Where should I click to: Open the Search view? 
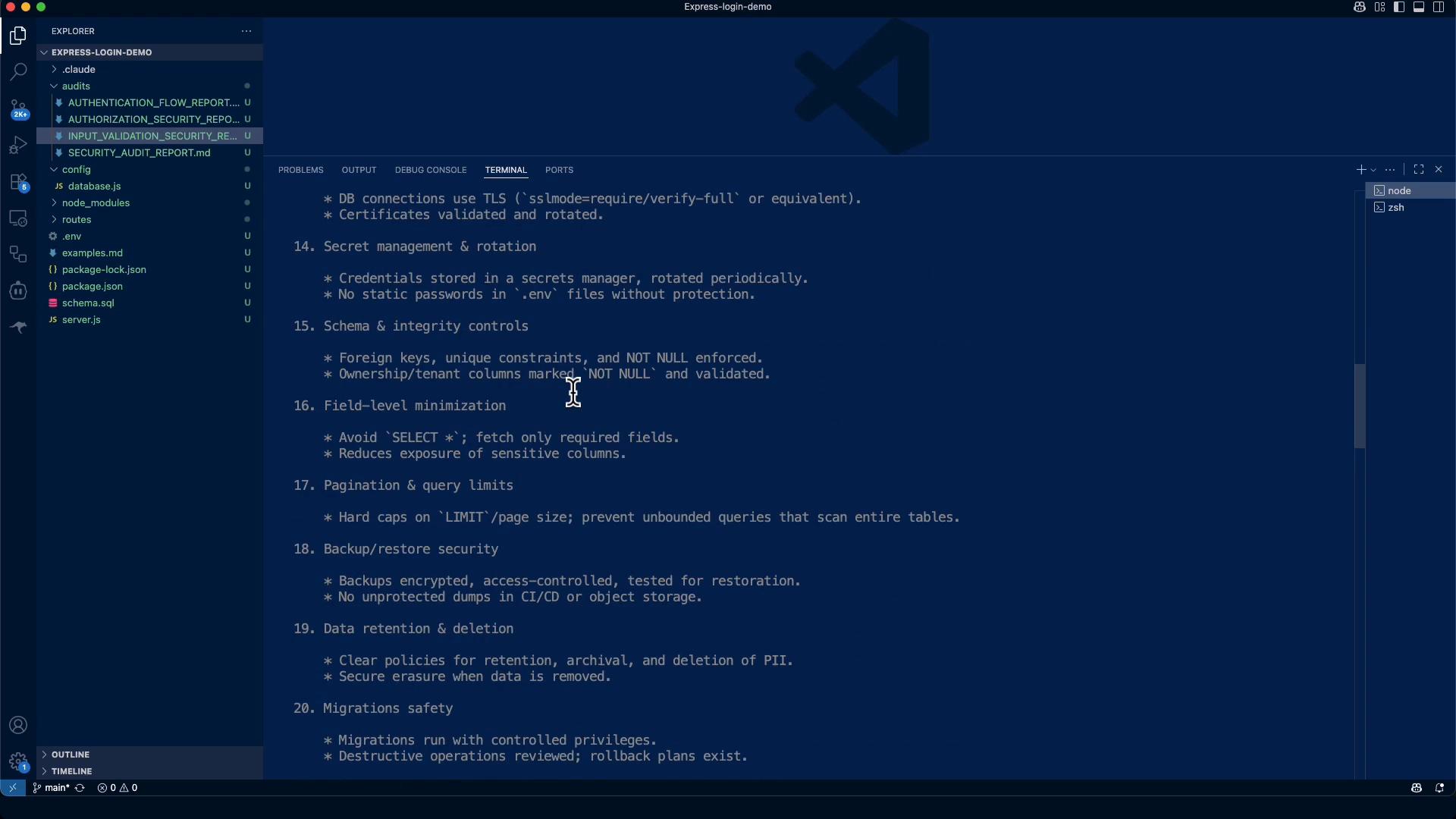[18, 72]
